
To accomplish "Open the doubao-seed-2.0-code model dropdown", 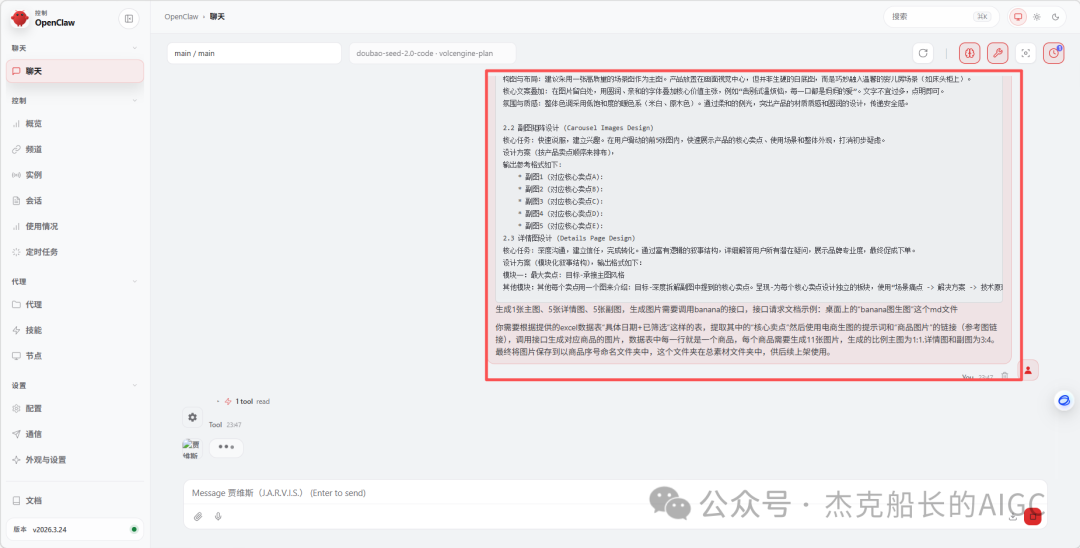I will [x=433, y=53].
